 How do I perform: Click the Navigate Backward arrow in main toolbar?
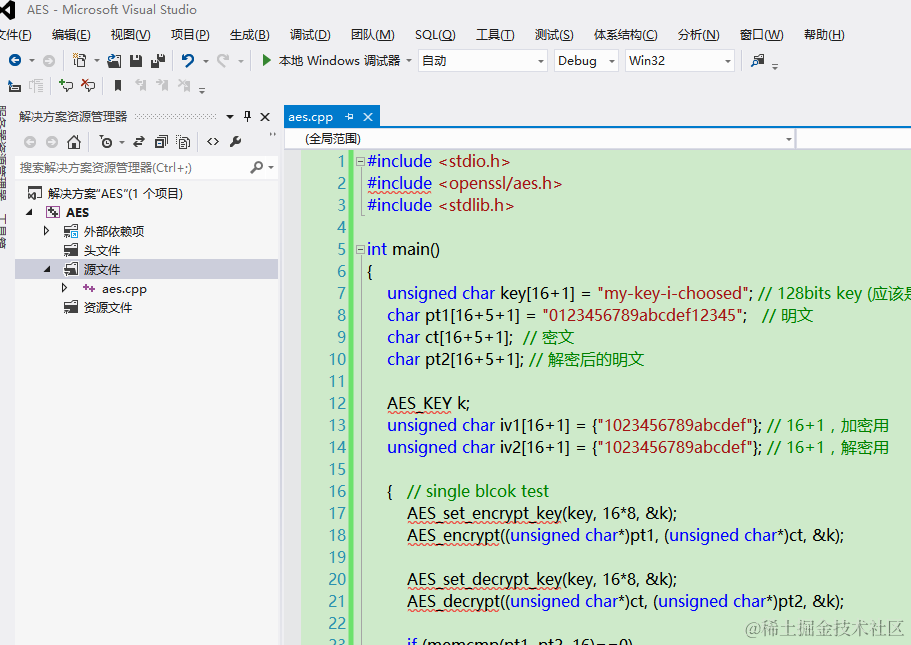(15, 60)
